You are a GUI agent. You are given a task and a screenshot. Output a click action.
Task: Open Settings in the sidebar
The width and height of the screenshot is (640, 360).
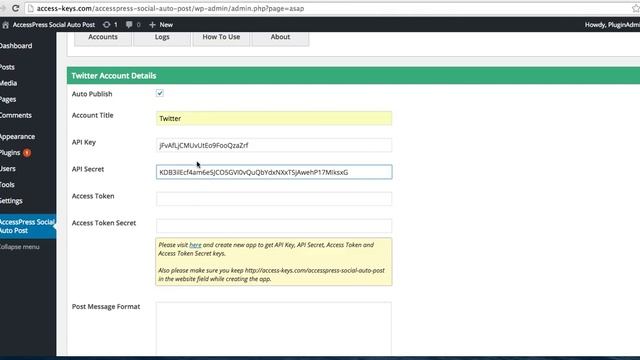click(11, 201)
